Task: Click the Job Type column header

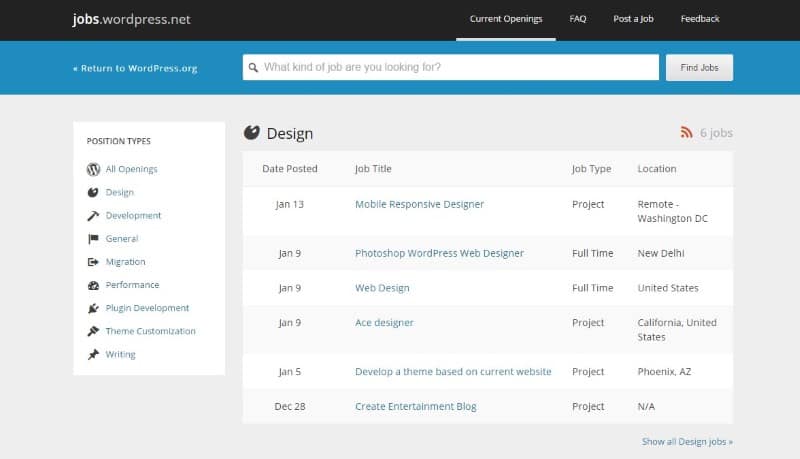Action: 591,169
